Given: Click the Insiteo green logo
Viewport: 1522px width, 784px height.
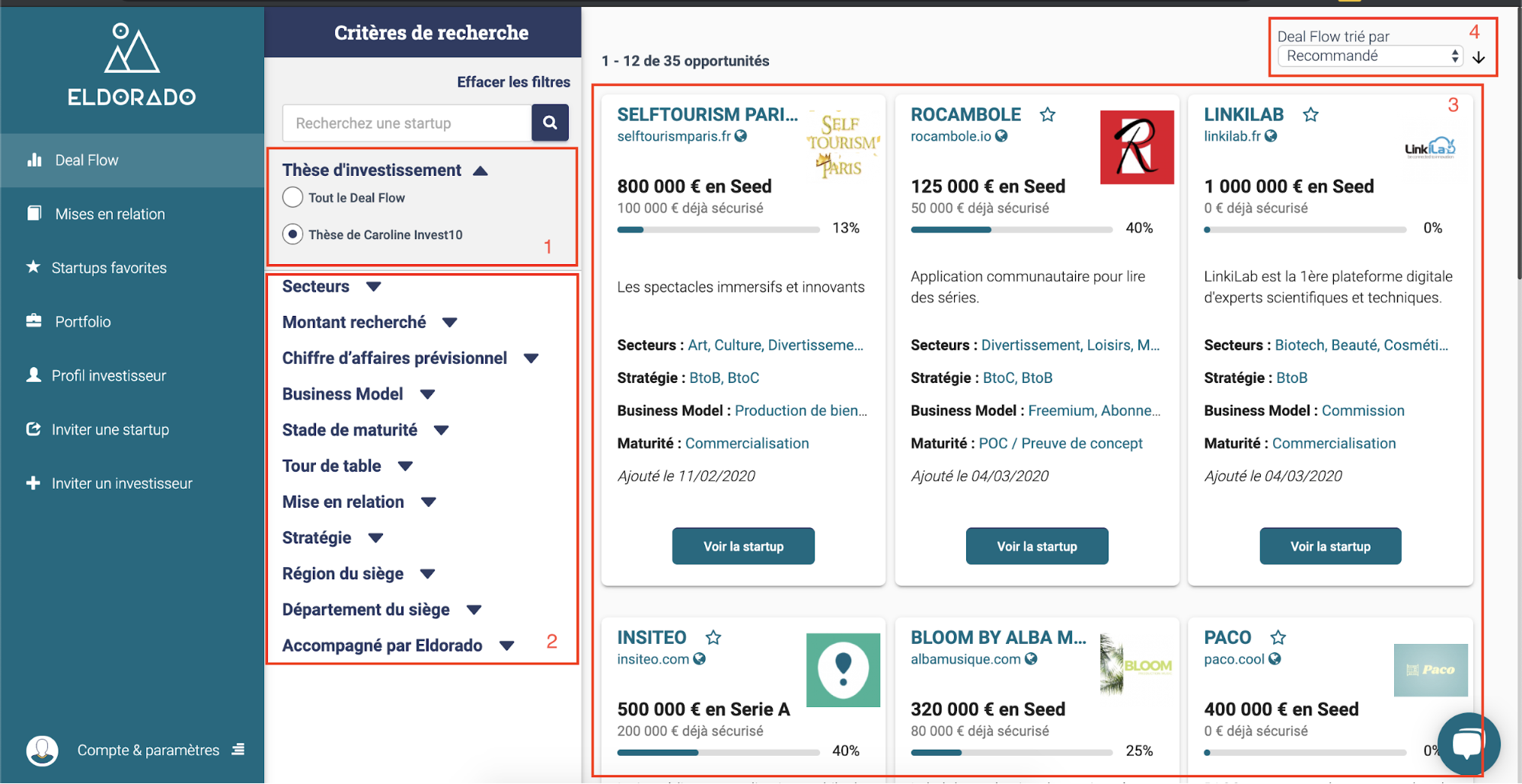Looking at the screenshot, I should pos(843,670).
